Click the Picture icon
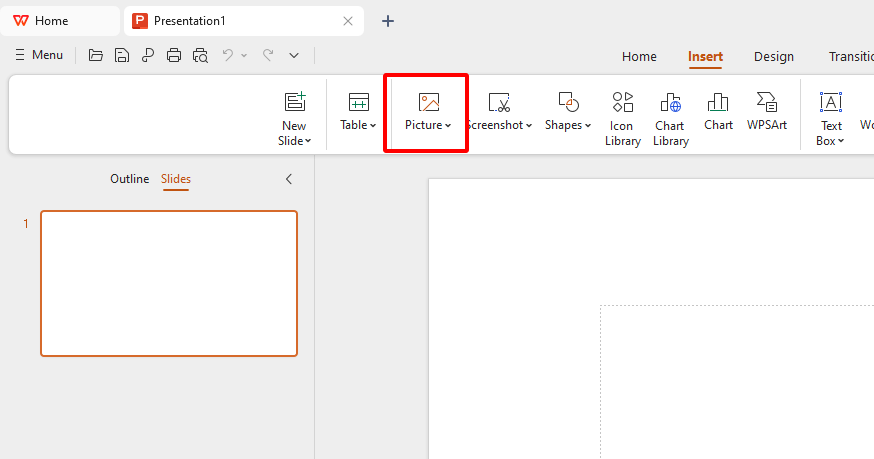 [429, 103]
